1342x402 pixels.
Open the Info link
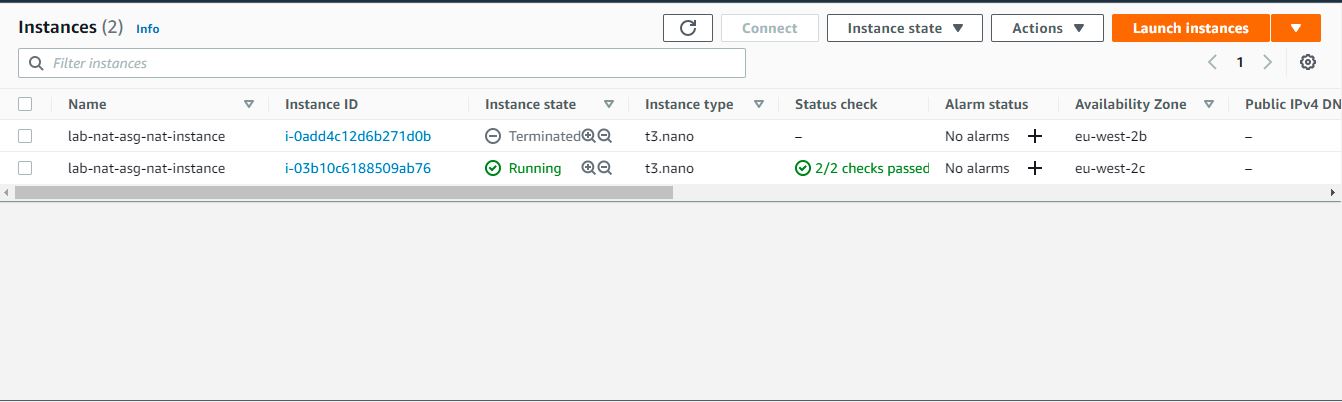[148, 29]
